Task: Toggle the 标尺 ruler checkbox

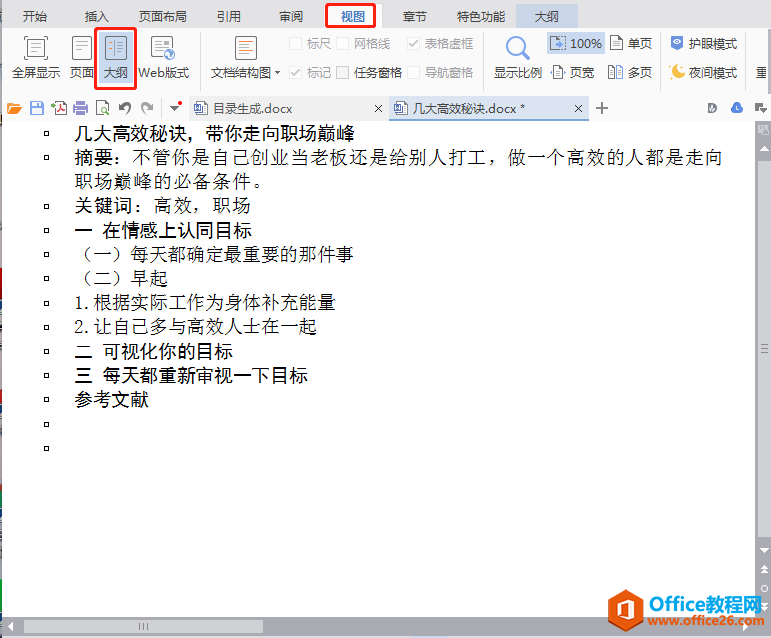Action: 296,44
